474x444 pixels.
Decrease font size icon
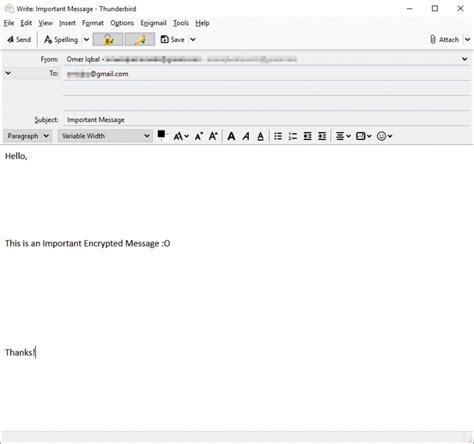[199, 136]
